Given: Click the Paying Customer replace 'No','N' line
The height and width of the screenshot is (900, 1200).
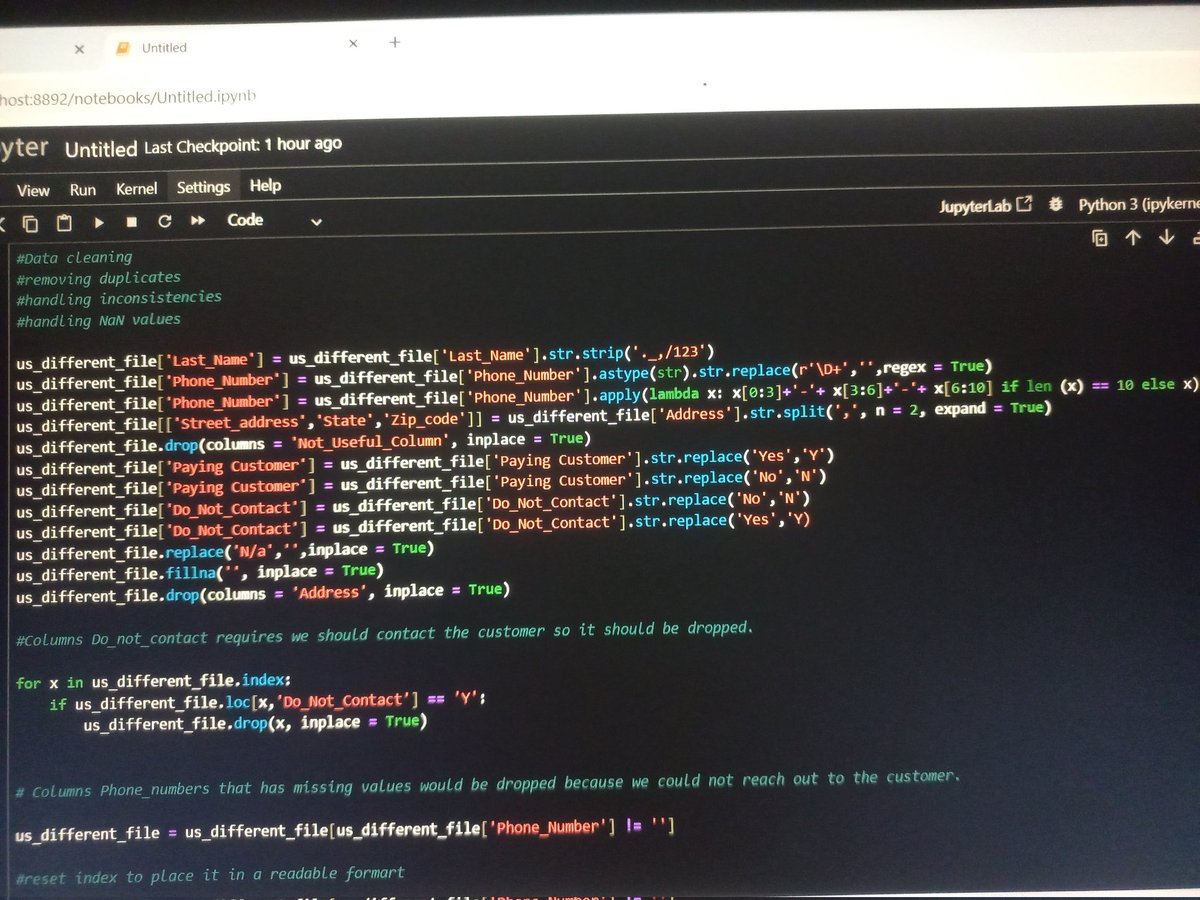Looking at the screenshot, I should [419, 483].
